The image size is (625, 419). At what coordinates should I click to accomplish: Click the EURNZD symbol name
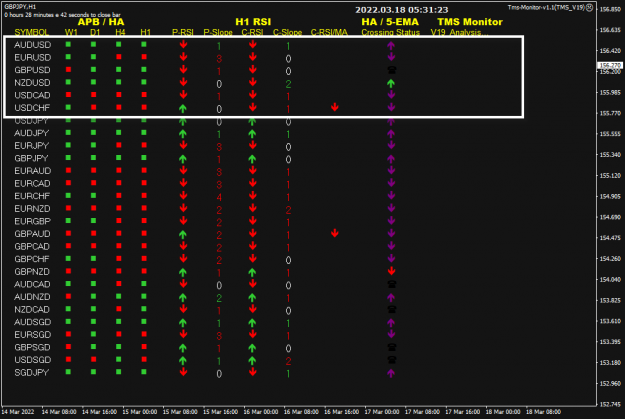tap(33, 209)
